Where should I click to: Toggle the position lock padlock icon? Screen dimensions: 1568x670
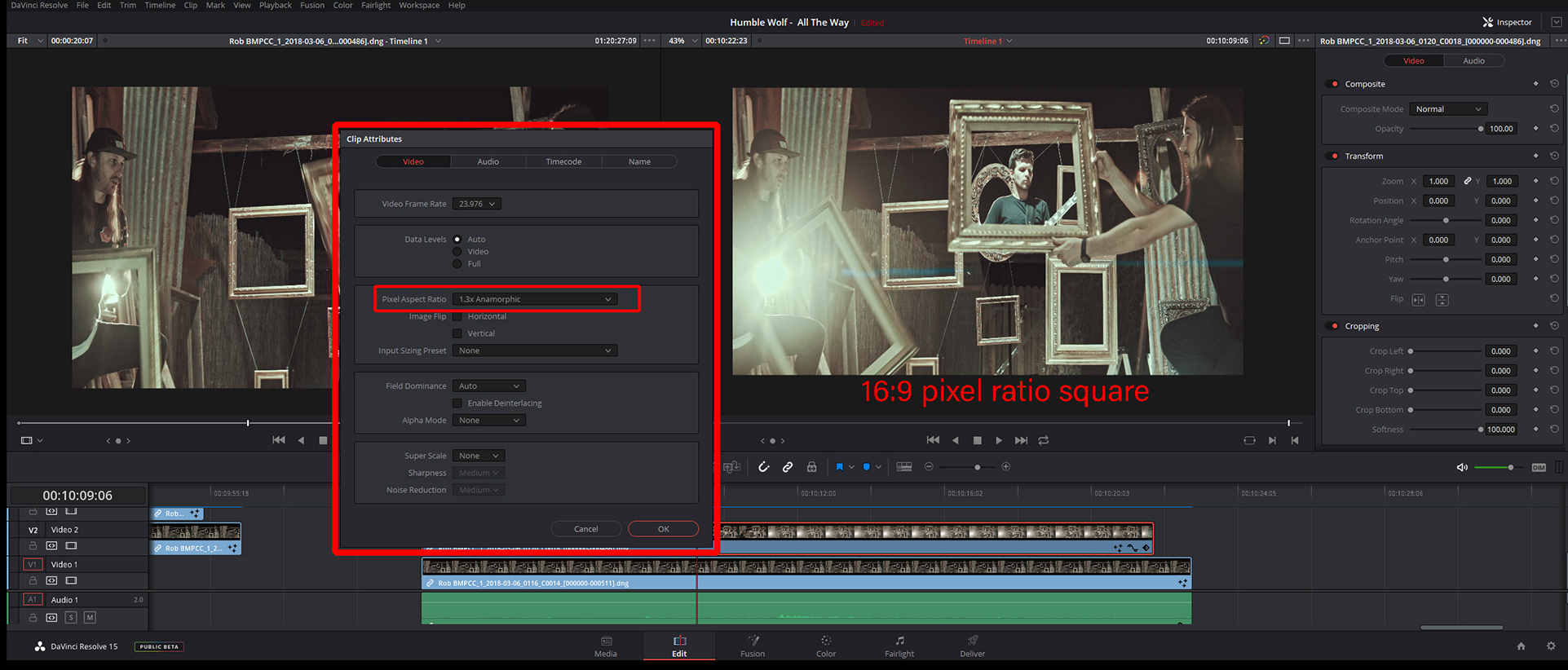click(x=811, y=467)
